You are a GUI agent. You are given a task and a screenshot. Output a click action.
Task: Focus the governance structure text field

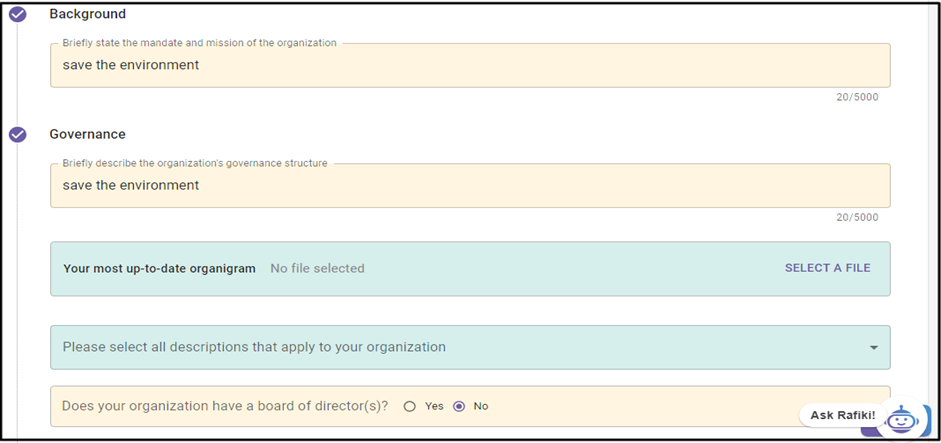pyautogui.click(x=470, y=185)
